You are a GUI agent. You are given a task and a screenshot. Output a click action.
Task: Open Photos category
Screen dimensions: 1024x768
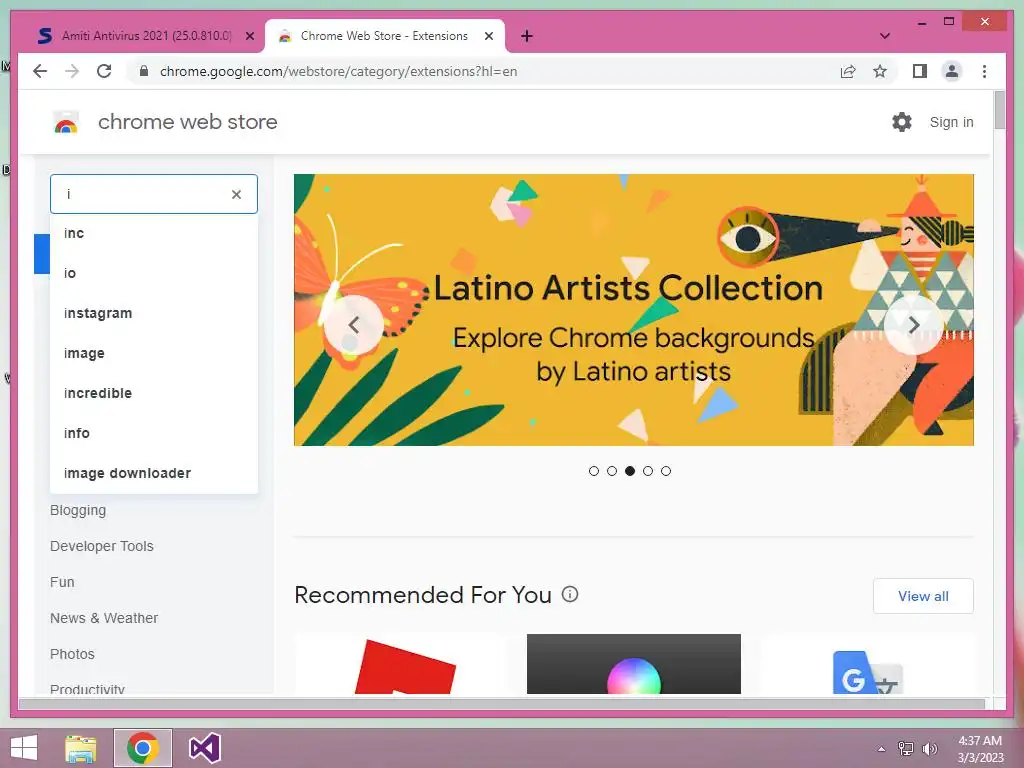[72, 654]
